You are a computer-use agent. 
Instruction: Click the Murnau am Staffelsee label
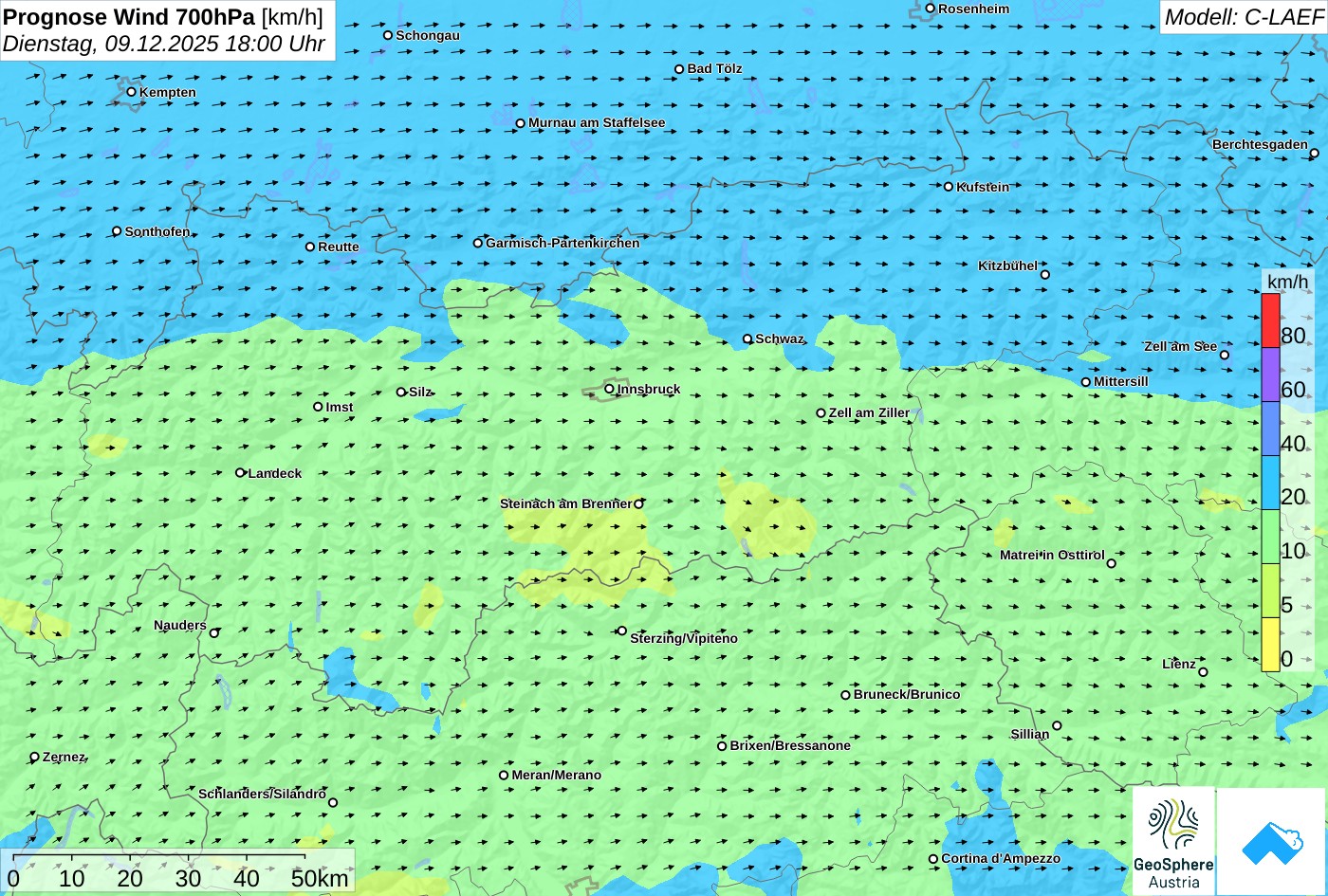(597, 122)
